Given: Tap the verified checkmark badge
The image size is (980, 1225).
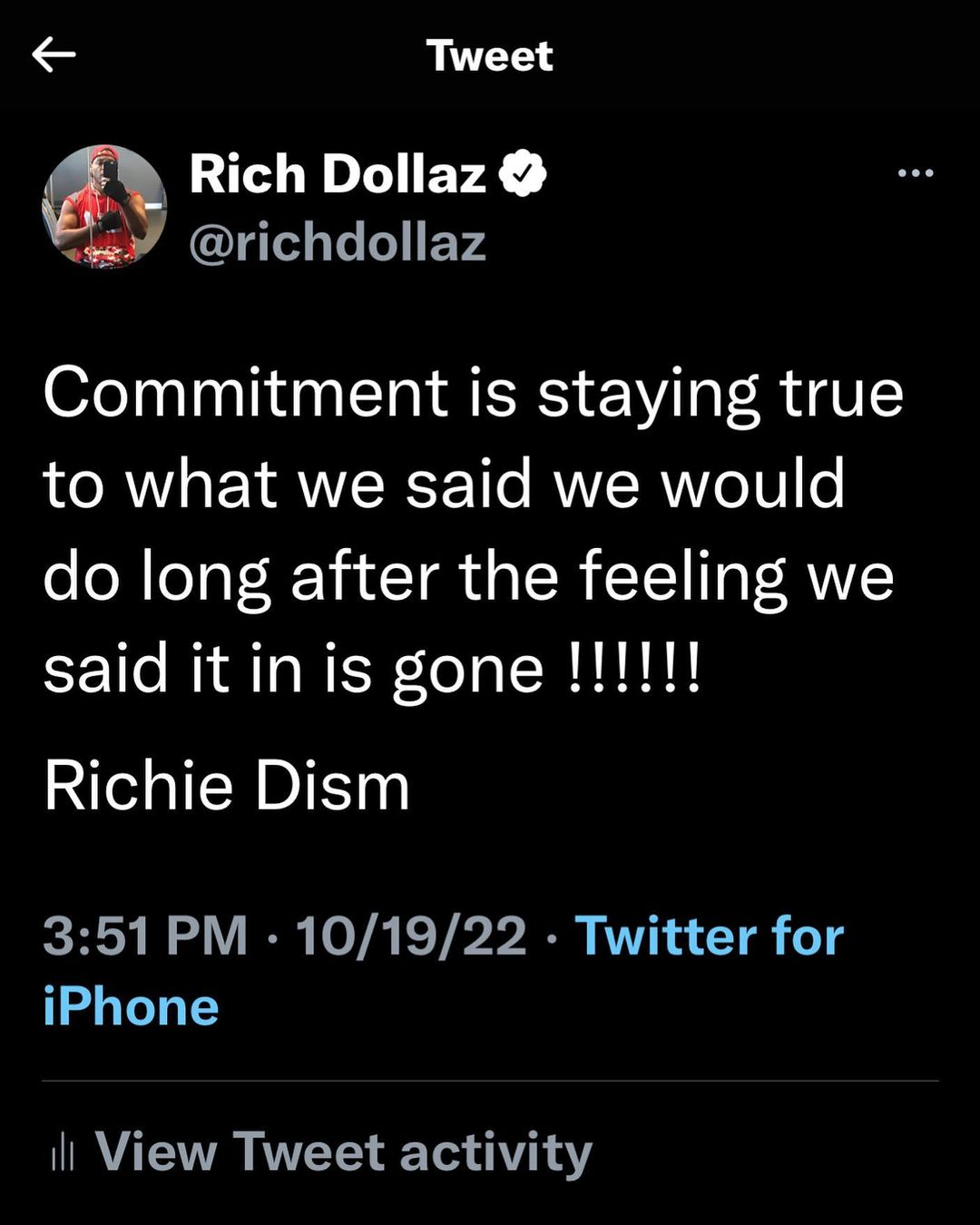Looking at the screenshot, I should [524, 173].
